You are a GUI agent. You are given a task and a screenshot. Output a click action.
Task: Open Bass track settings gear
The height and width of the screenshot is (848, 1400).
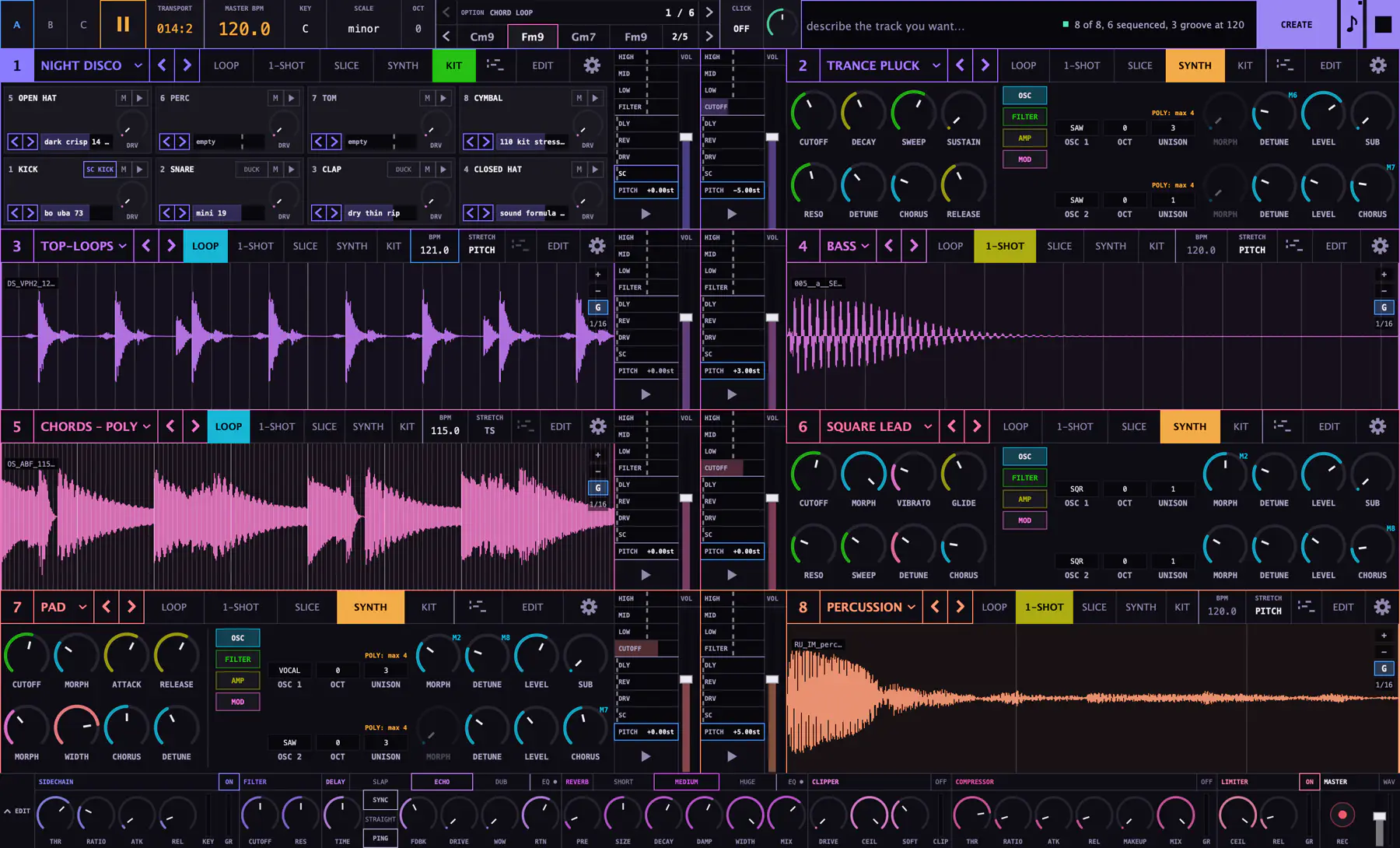1380,246
